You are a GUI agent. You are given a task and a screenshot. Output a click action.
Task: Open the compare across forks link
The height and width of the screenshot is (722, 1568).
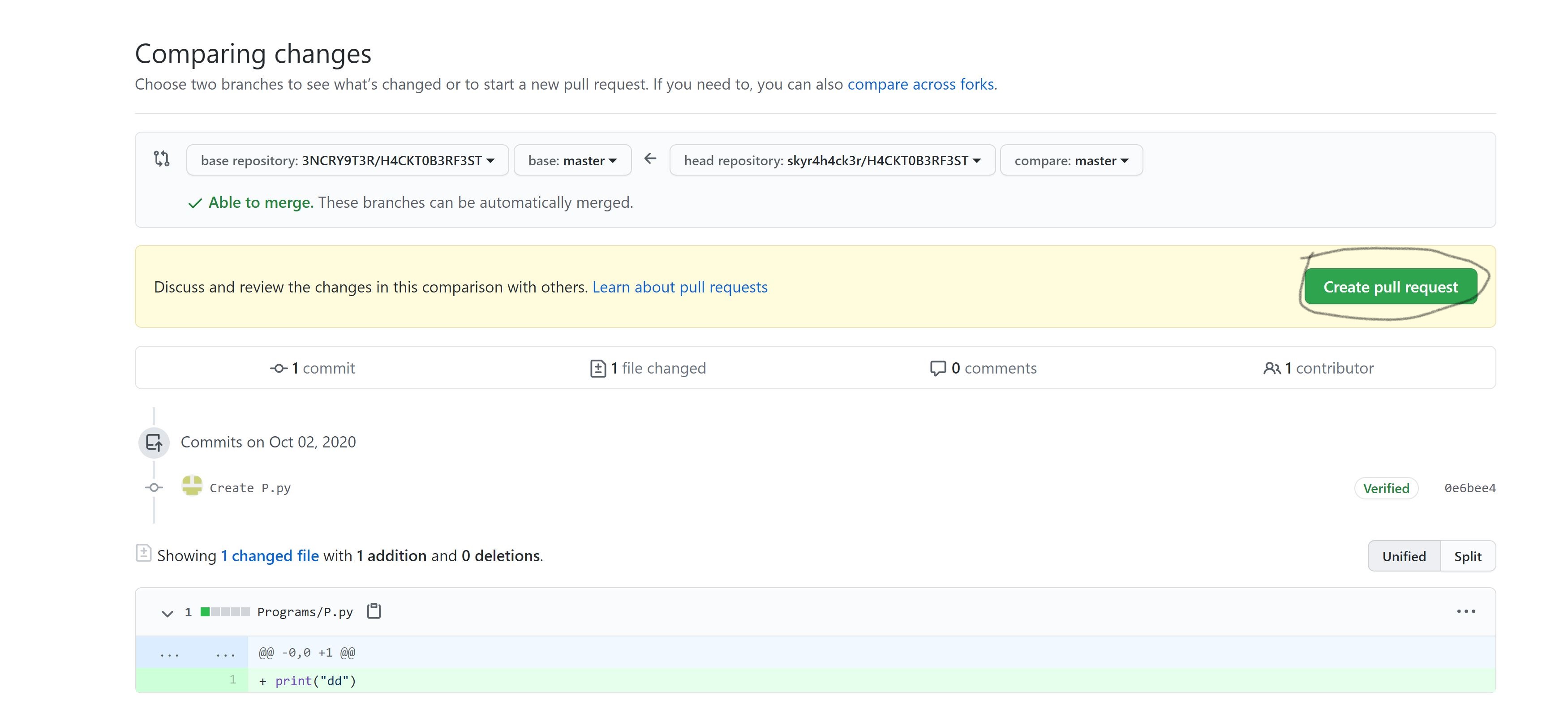pos(922,84)
